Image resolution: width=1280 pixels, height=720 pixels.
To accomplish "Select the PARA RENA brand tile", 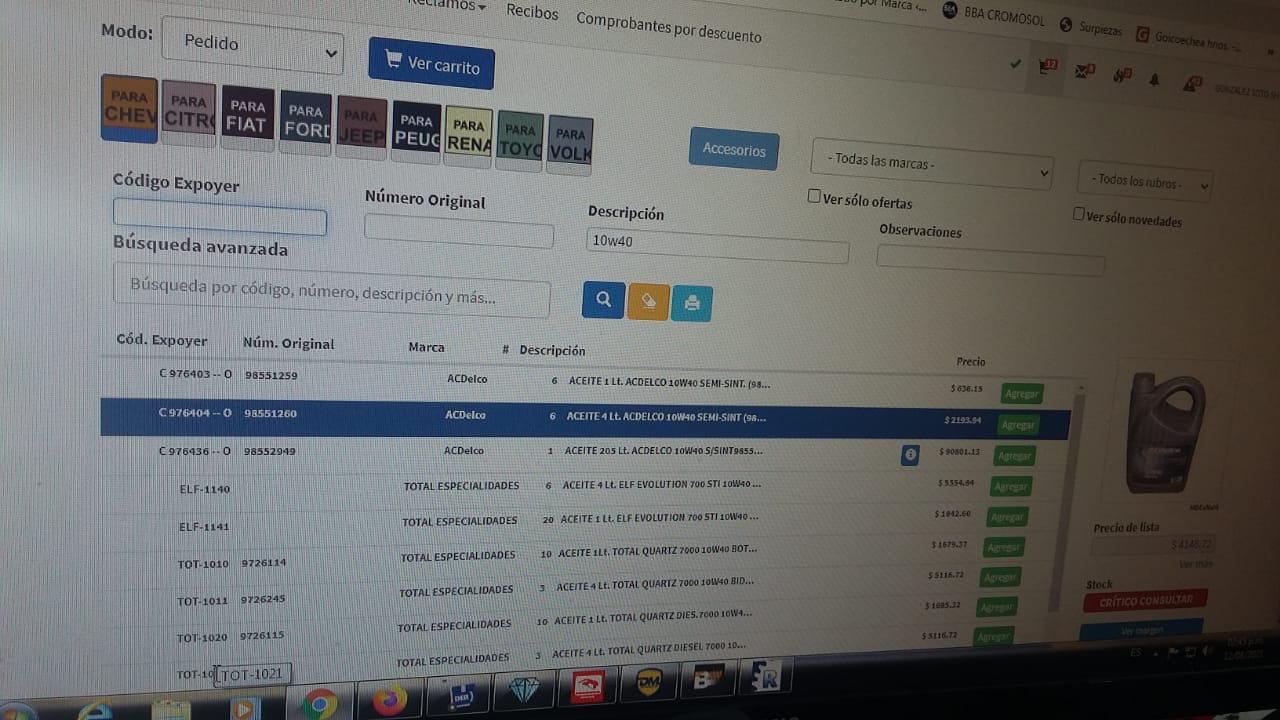I will (468, 136).
